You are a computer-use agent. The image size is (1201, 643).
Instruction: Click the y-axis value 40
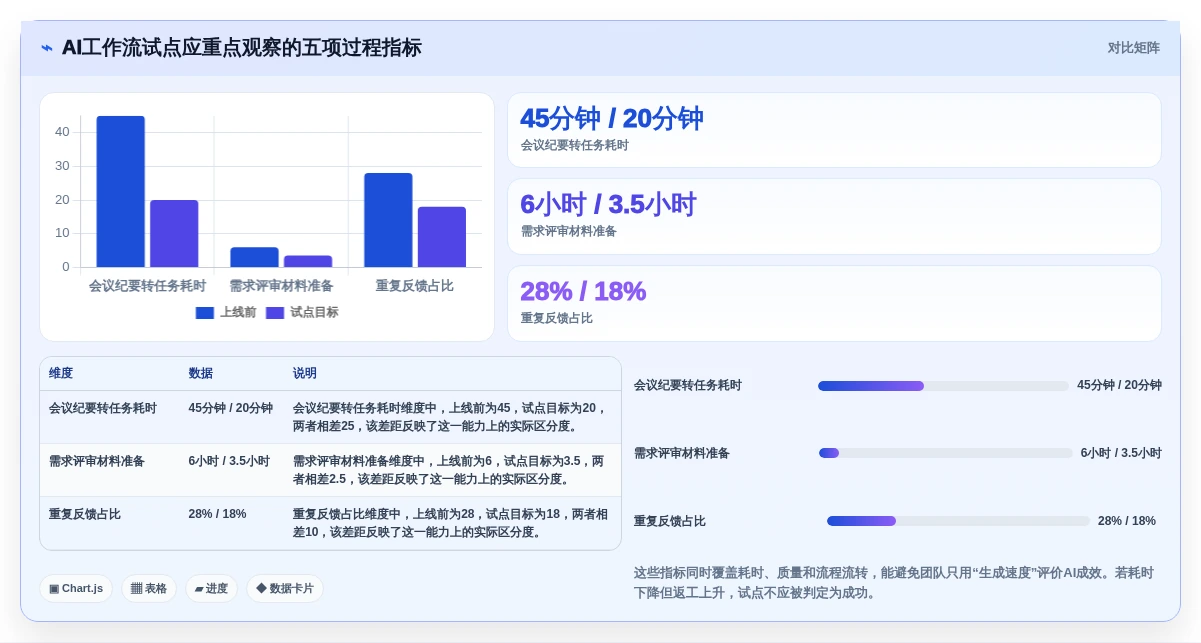pyautogui.click(x=62, y=132)
